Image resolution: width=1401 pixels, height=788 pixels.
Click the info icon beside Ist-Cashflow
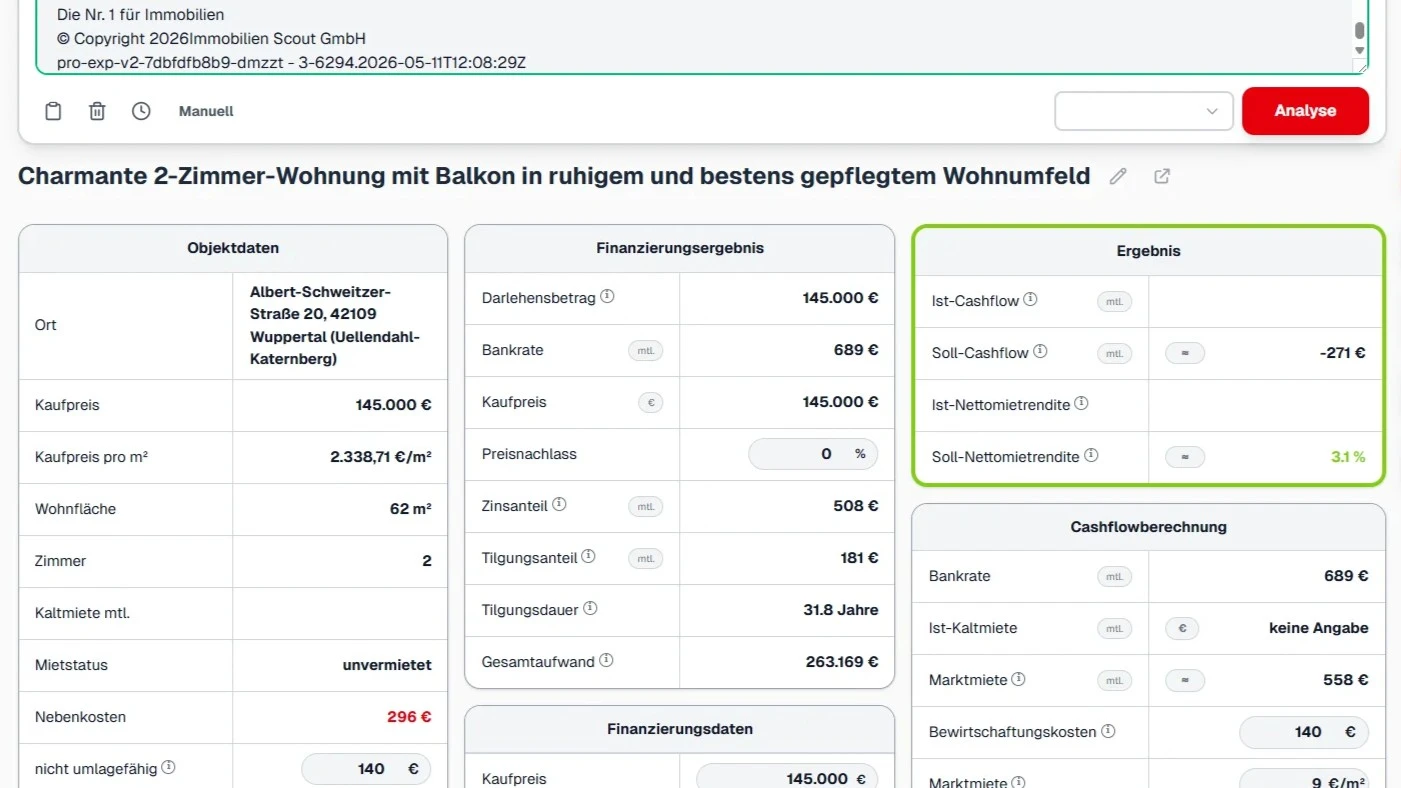(1030, 299)
